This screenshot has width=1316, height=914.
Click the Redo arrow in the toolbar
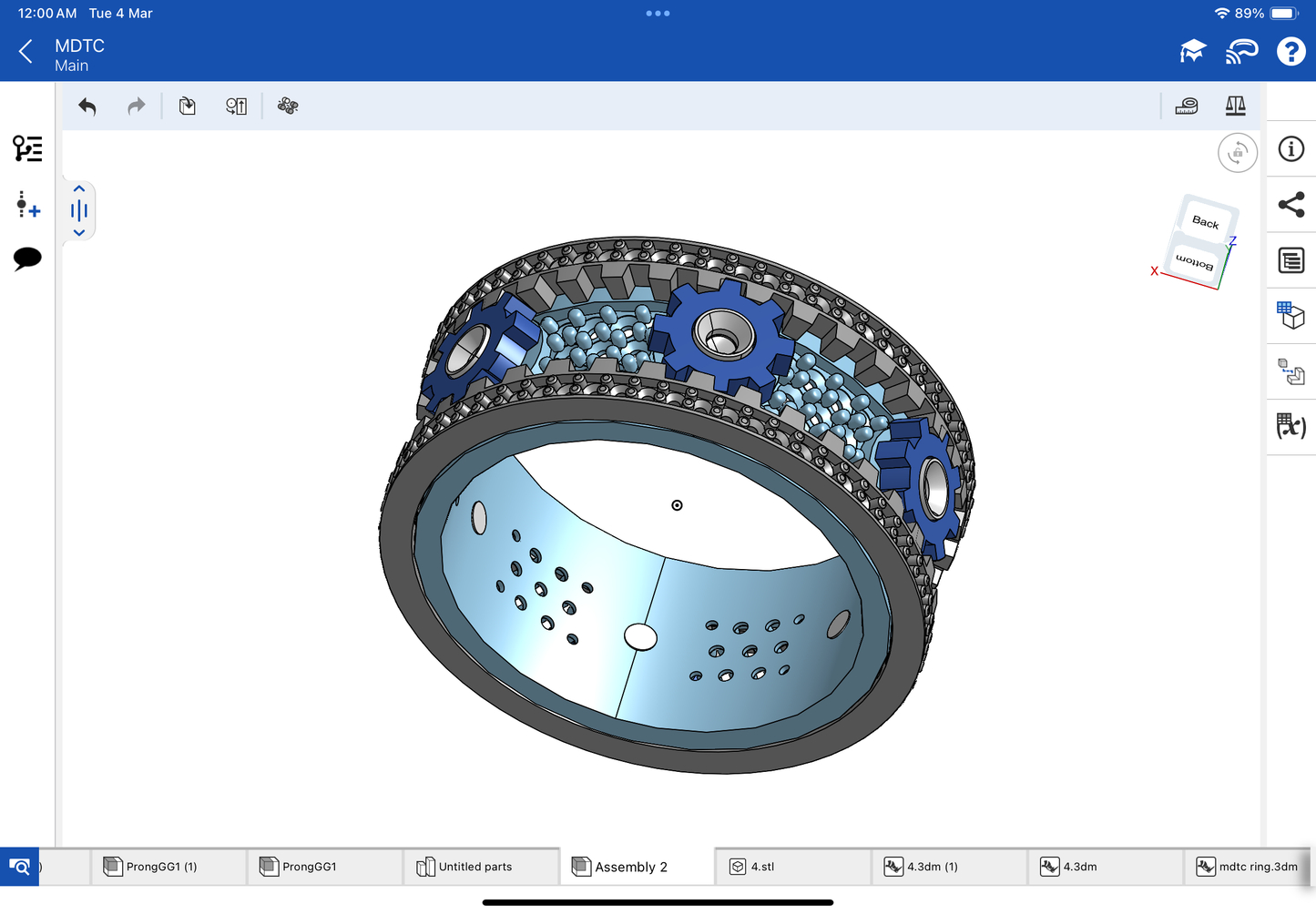coord(136,107)
